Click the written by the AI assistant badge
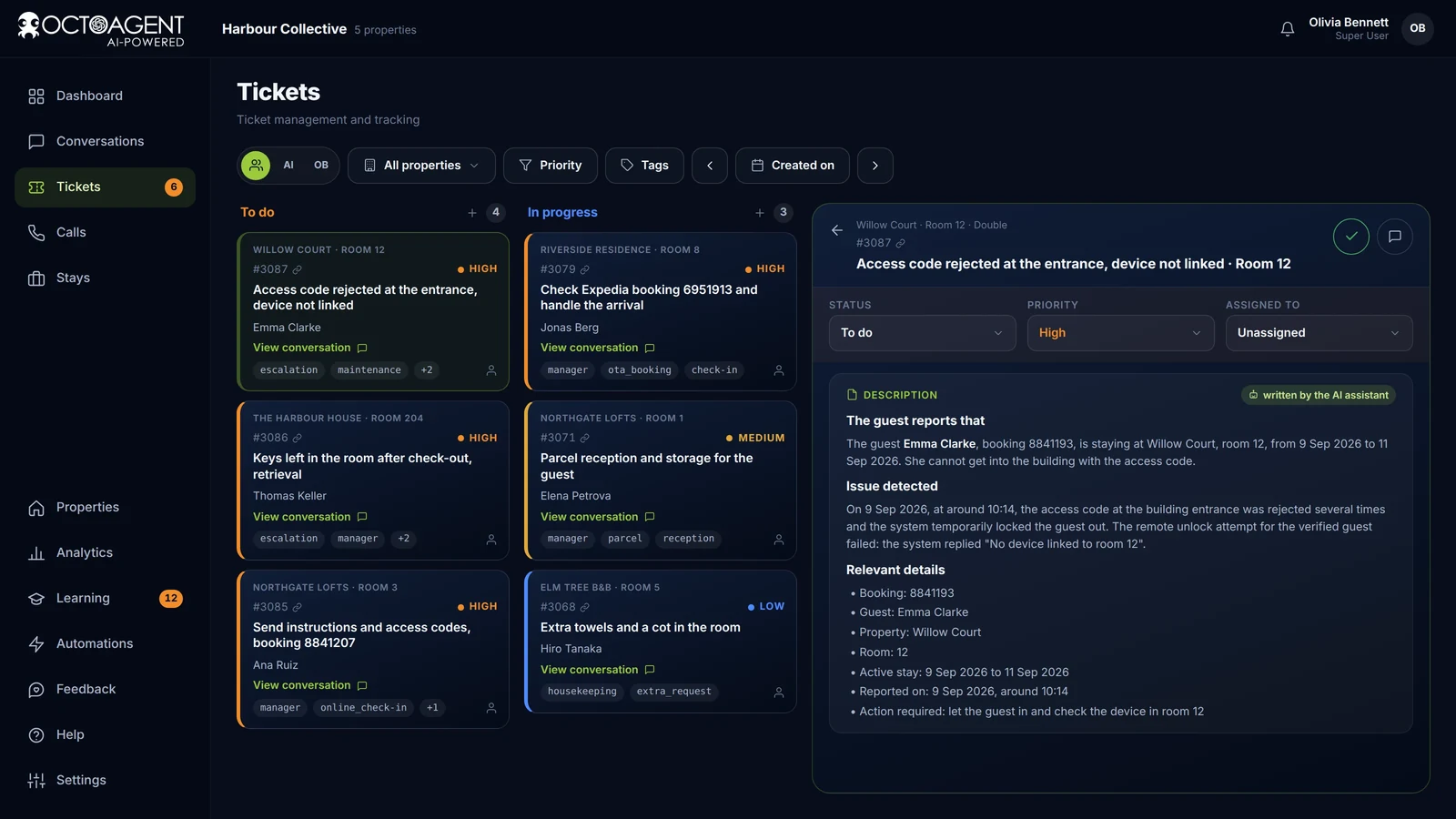The image size is (1456, 819). [x=1319, y=396]
